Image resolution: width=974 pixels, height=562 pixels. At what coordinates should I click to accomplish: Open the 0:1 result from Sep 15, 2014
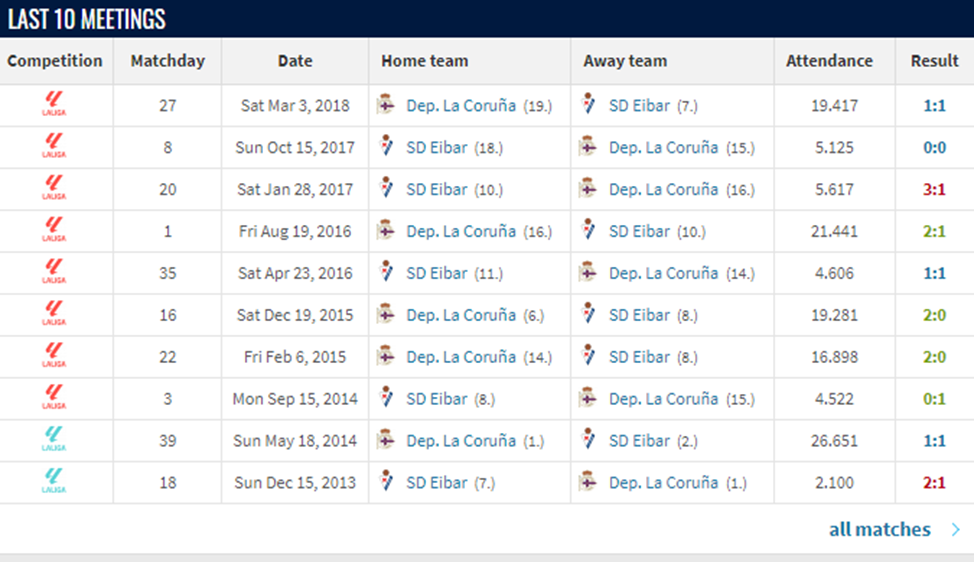click(934, 399)
